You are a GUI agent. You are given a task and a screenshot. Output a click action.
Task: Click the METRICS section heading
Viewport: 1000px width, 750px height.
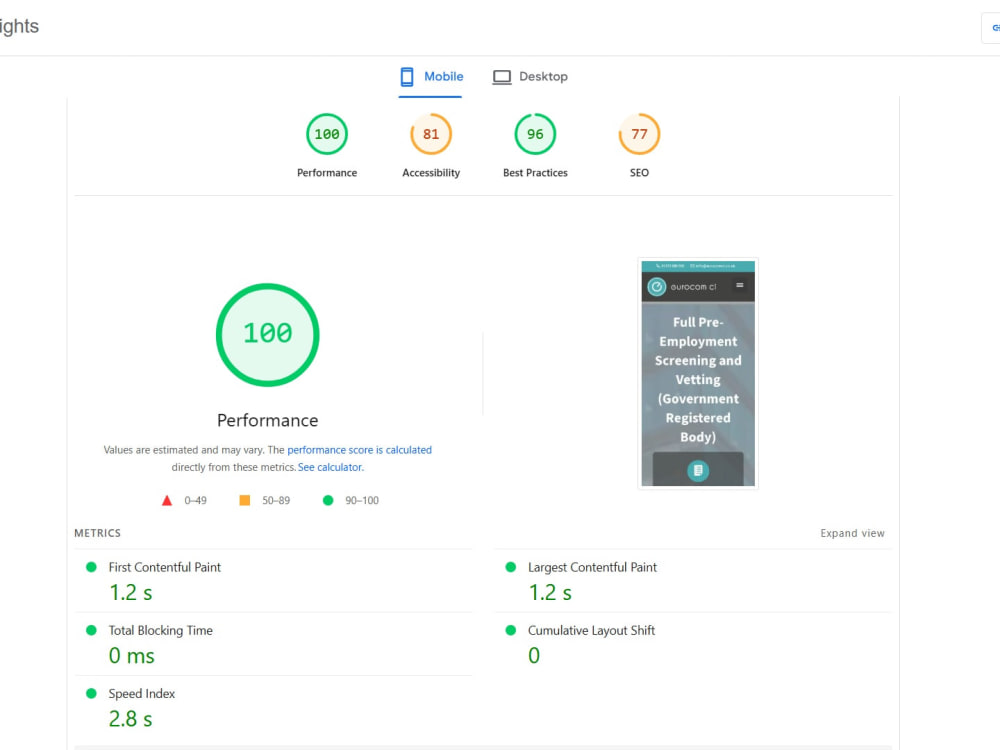tap(98, 533)
